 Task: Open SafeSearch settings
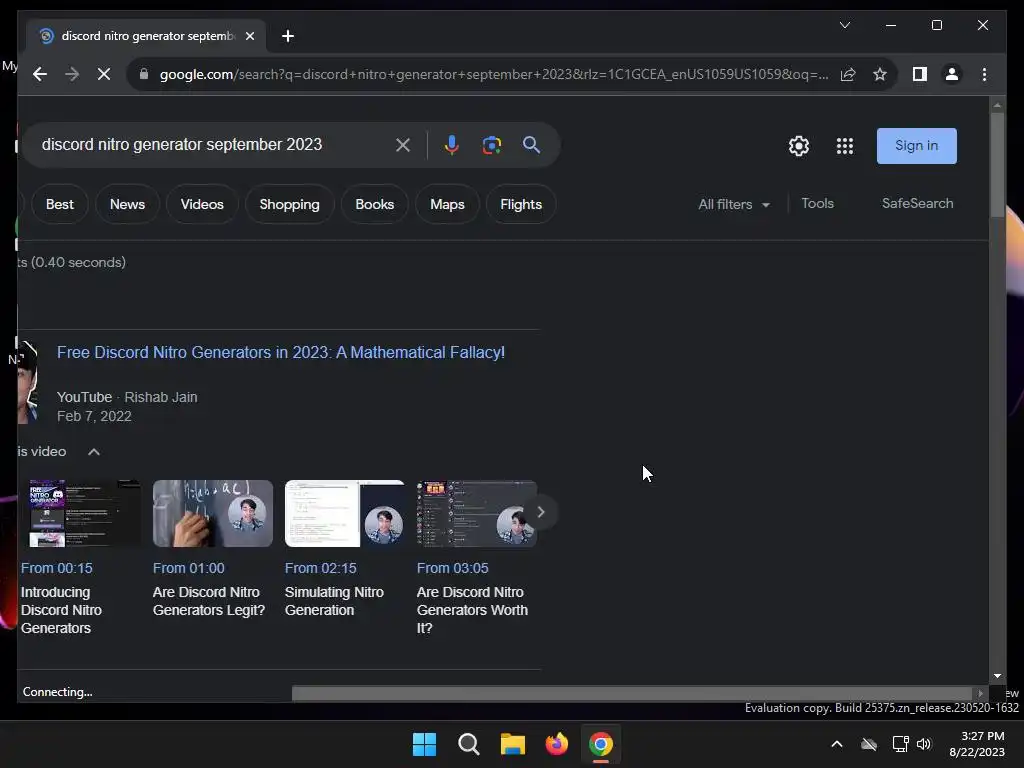point(917,204)
